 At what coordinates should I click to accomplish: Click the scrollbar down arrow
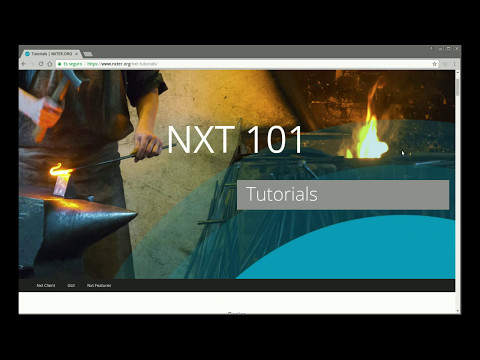coord(458,311)
